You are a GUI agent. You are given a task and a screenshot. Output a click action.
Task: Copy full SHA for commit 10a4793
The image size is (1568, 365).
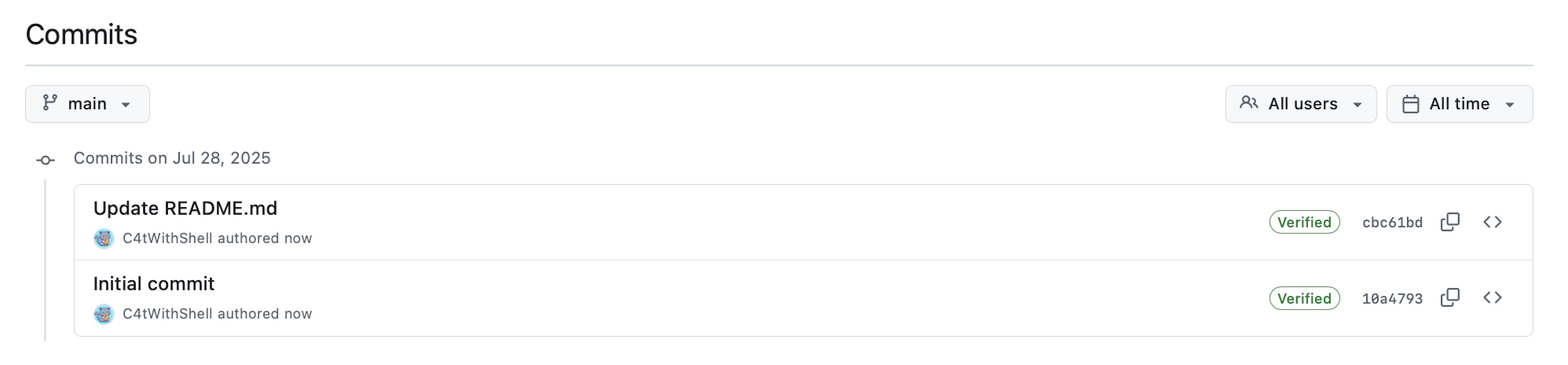[x=1450, y=298]
